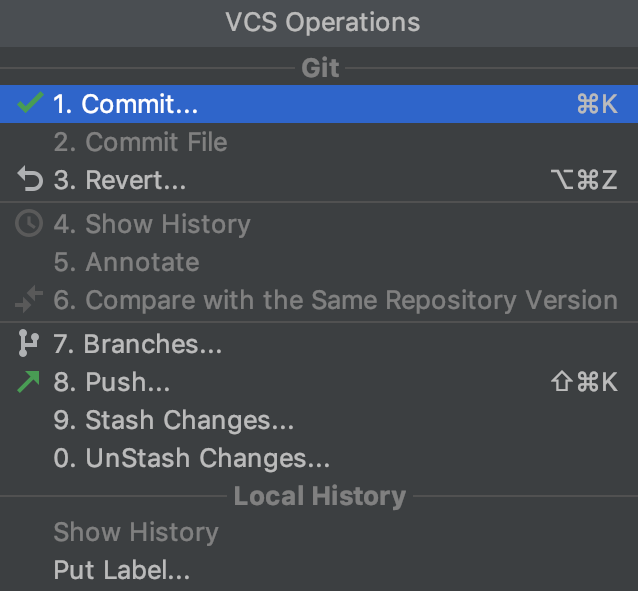Viewport: 638px width, 591px height.
Task: Click the Compare arrows icon
Action: [x=29, y=300]
